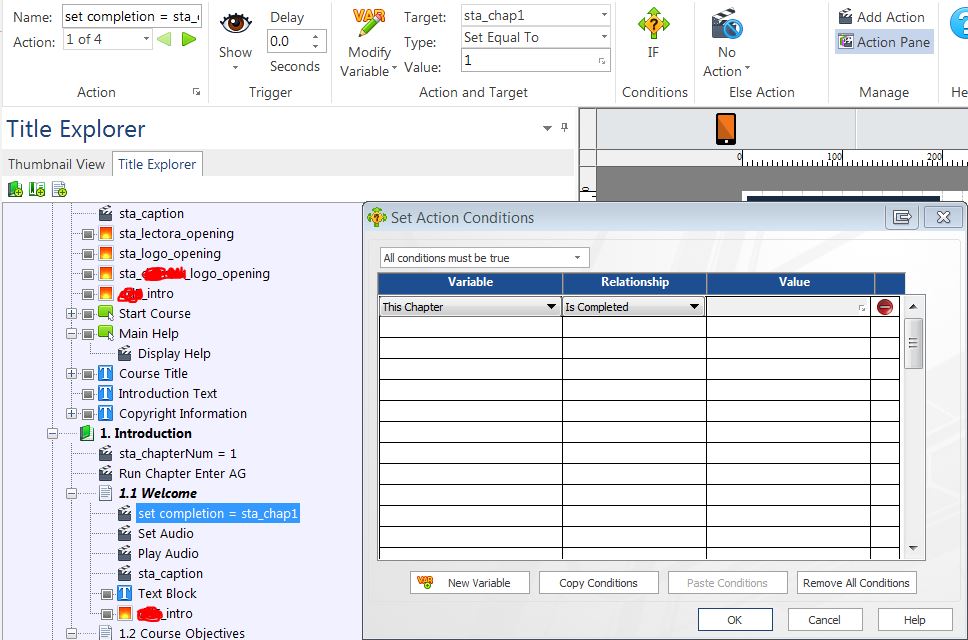Click the action icon beside Display Help

(125, 353)
